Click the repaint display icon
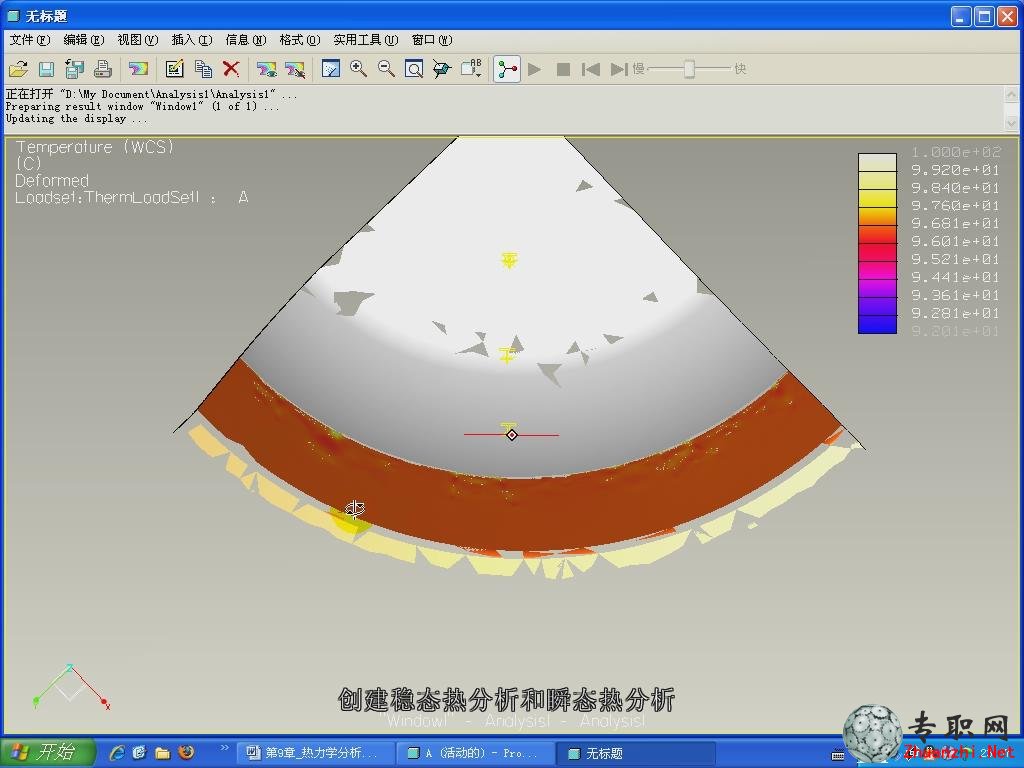This screenshot has width=1024, height=768. point(331,69)
